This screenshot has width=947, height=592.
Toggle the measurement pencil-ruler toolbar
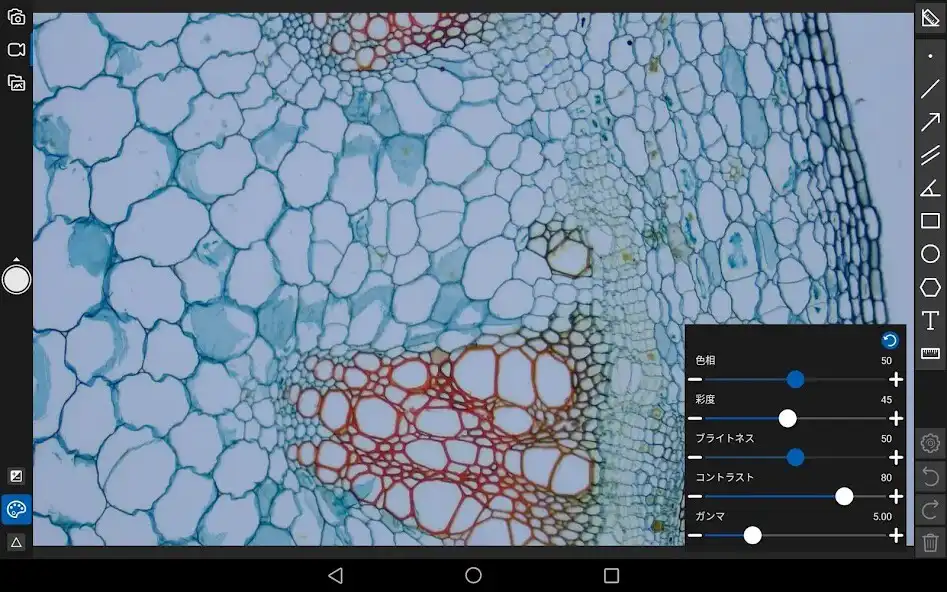click(930, 17)
